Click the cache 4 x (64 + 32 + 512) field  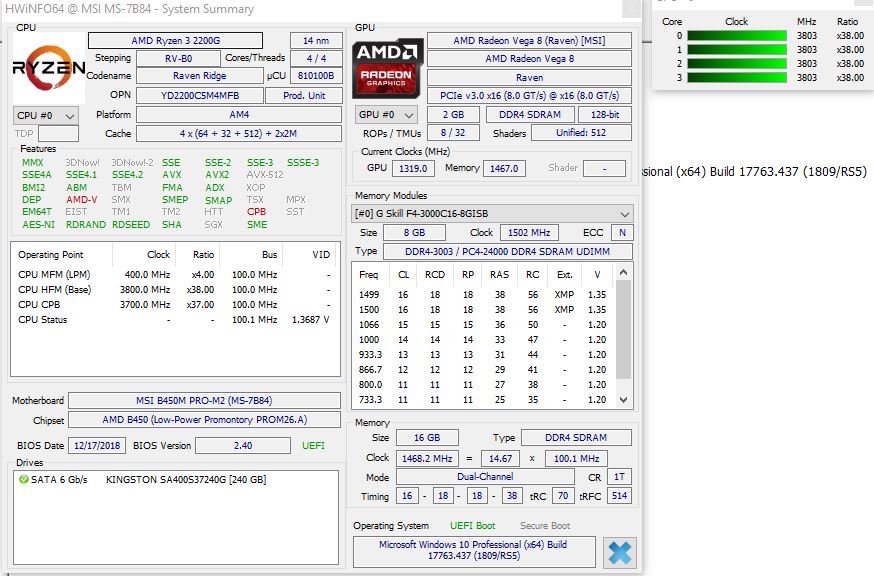click(239, 133)
